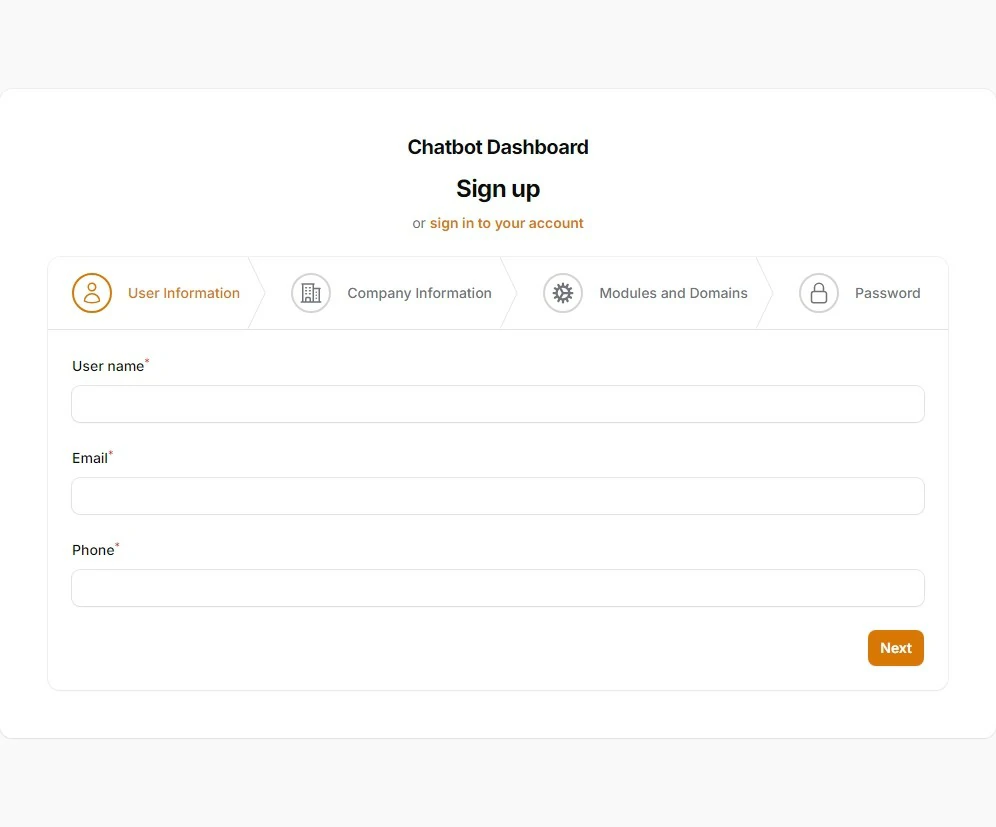Focus the User name input field
This screenshot has width=996, height=827.
(497, 404)
